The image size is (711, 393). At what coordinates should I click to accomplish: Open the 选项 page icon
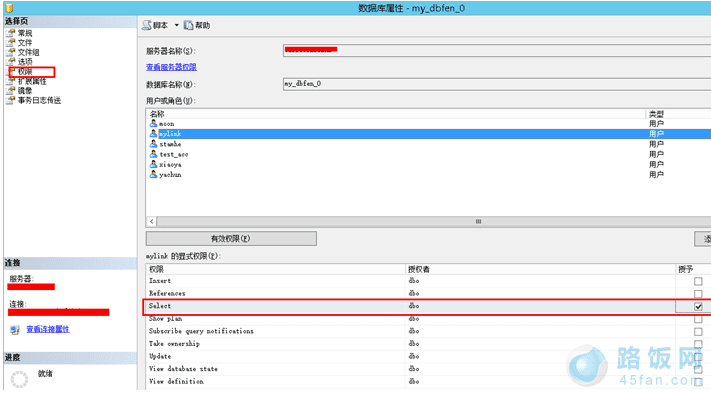(x=10, y=62)
